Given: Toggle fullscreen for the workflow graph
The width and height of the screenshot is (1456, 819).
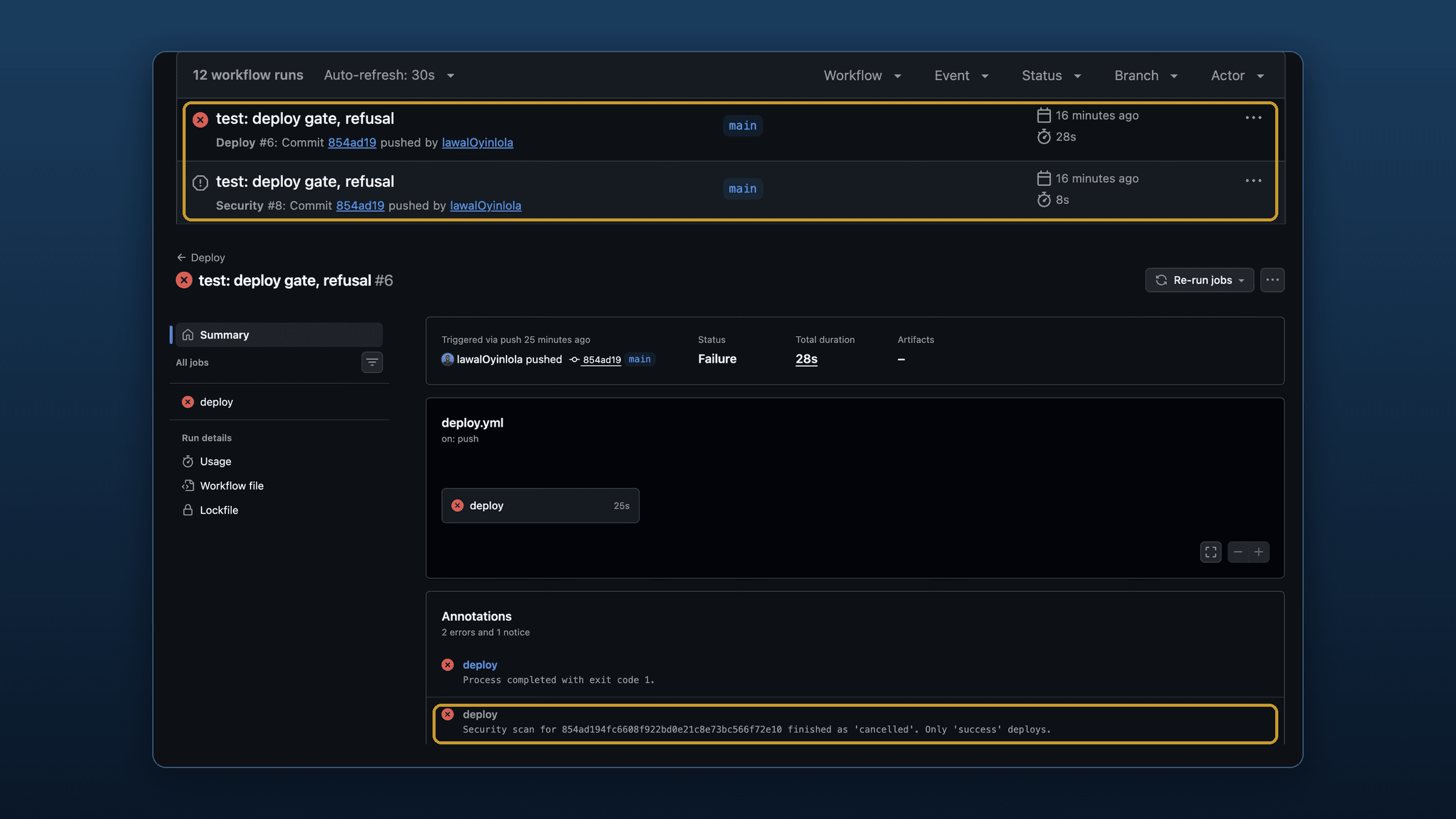Looking at the screenshot, I should (1210, 552).
